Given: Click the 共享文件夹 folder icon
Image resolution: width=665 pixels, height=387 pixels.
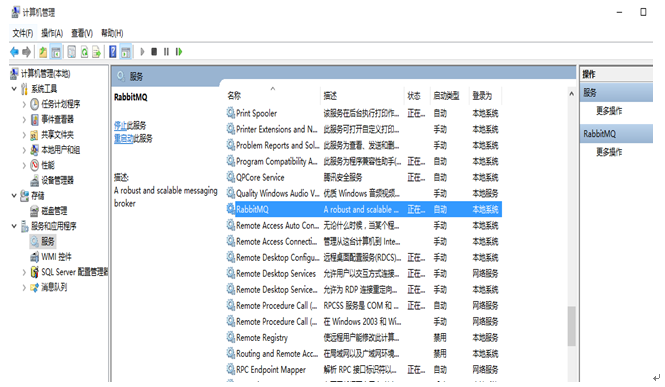Looking at the screenshot, I should pyautogui.click(x=34, y=135).
